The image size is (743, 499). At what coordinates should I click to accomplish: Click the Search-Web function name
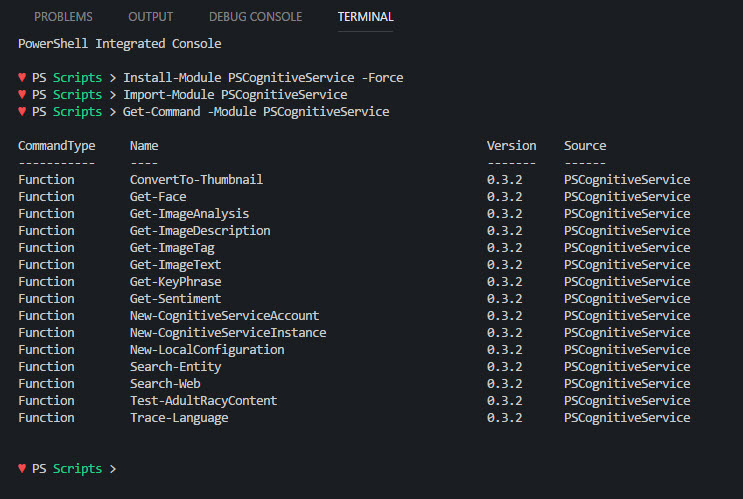(x=165, y=384)
